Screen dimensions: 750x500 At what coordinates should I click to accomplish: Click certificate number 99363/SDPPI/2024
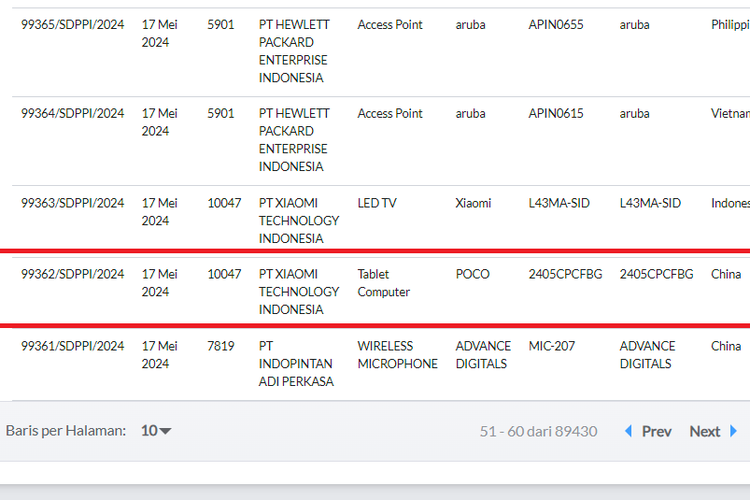coord(73,203)
